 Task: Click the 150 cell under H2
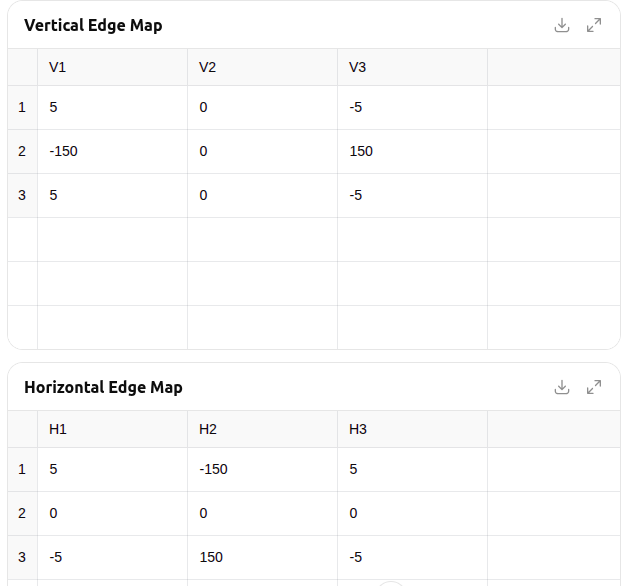point(262,557)
